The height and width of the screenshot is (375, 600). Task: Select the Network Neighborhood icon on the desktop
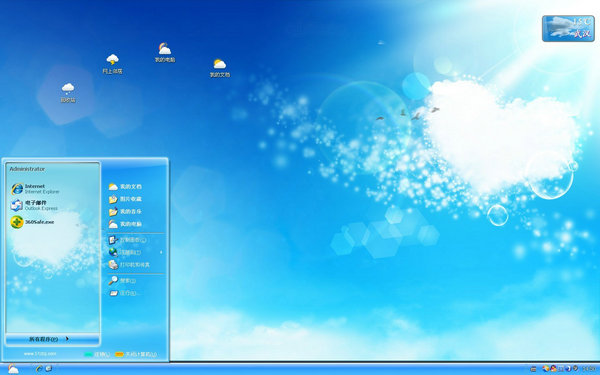pyautogui.click(x=112, y=64)
